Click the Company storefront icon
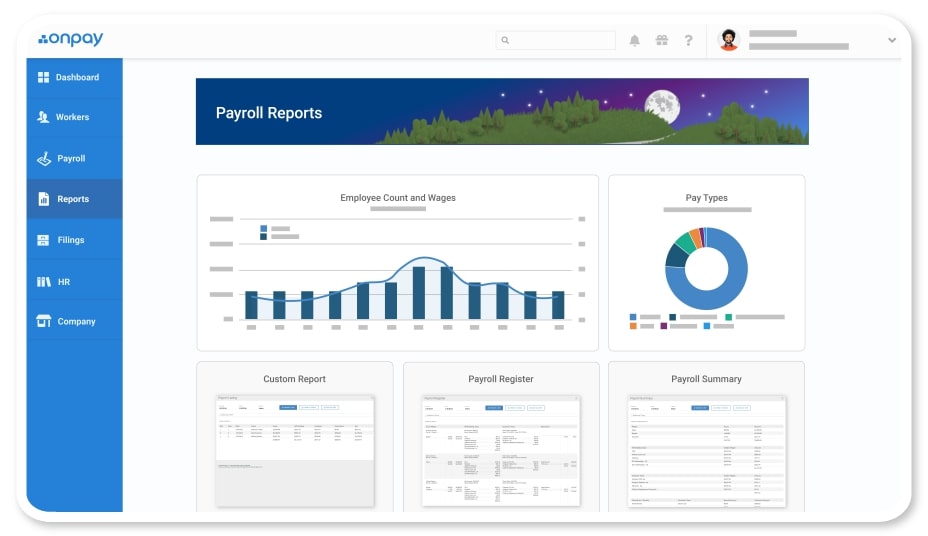Screen dimensions: 928x536 tap(43, 321)
